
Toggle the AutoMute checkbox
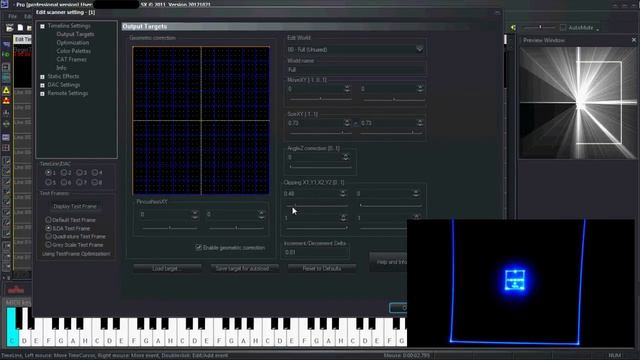point(563,28)
